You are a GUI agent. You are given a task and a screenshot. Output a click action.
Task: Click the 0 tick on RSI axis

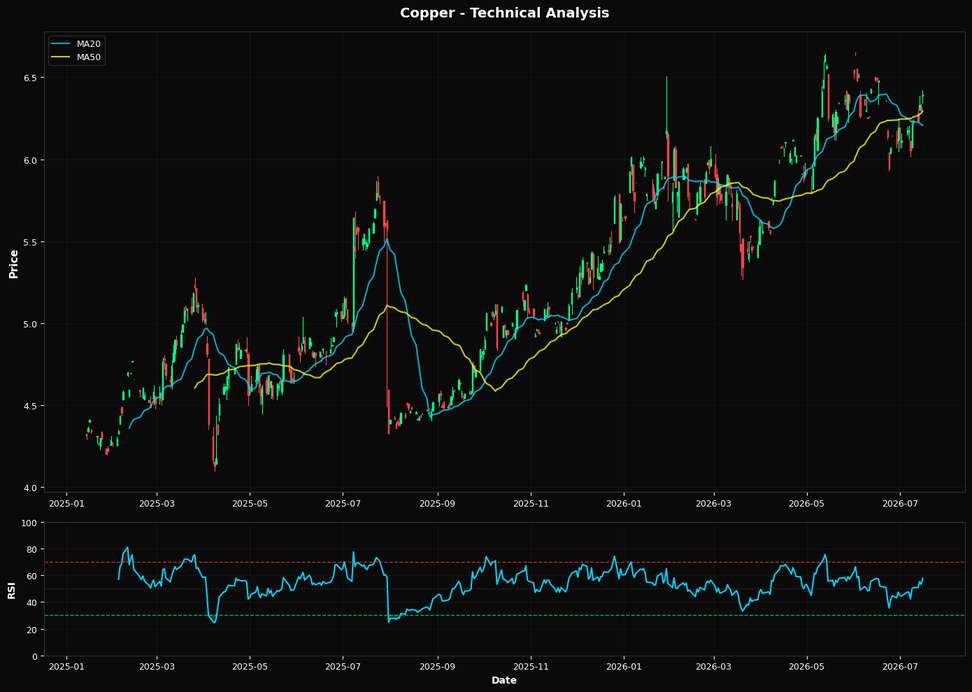coord(37,656)
